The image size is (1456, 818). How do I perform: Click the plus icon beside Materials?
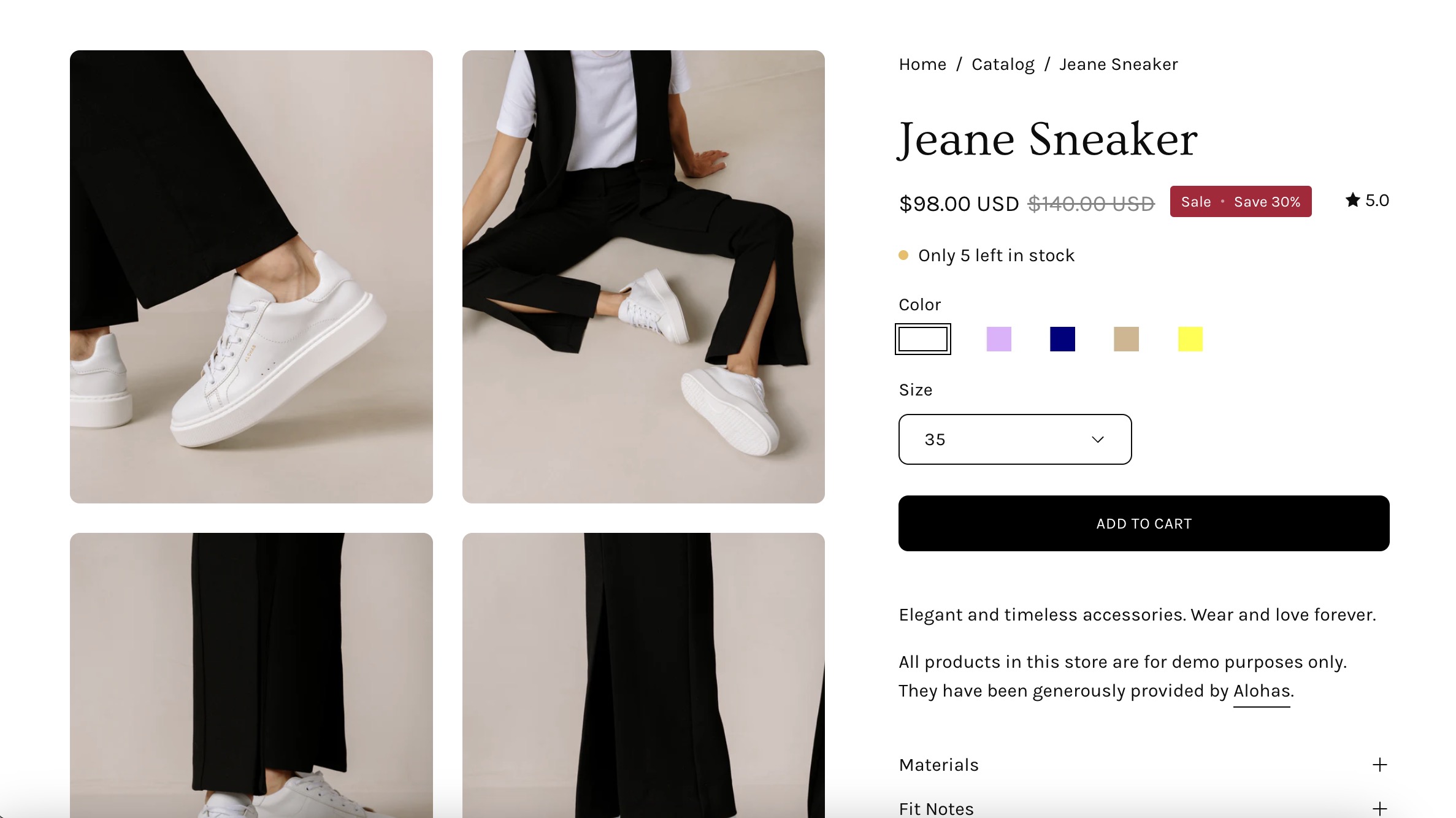[1379, 765]
